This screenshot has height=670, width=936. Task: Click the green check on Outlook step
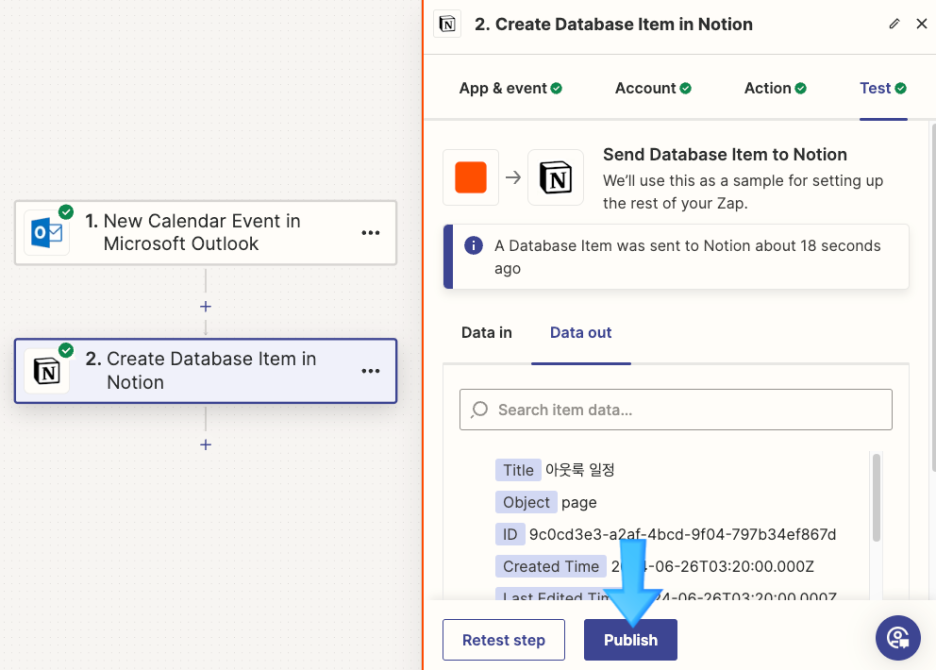[x=66, y=212]
